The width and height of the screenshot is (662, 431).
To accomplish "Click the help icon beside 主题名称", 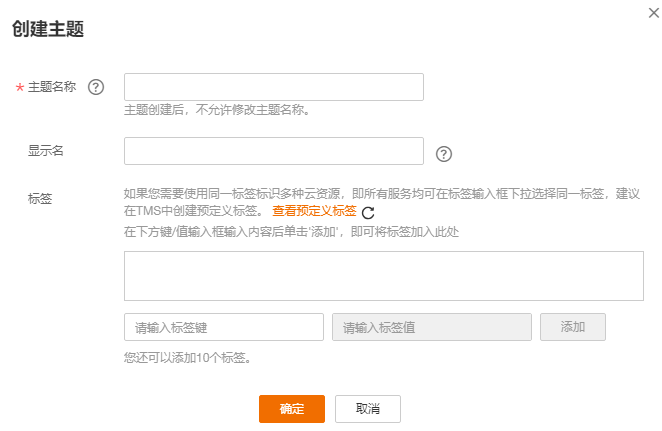I will pos(96,87).
